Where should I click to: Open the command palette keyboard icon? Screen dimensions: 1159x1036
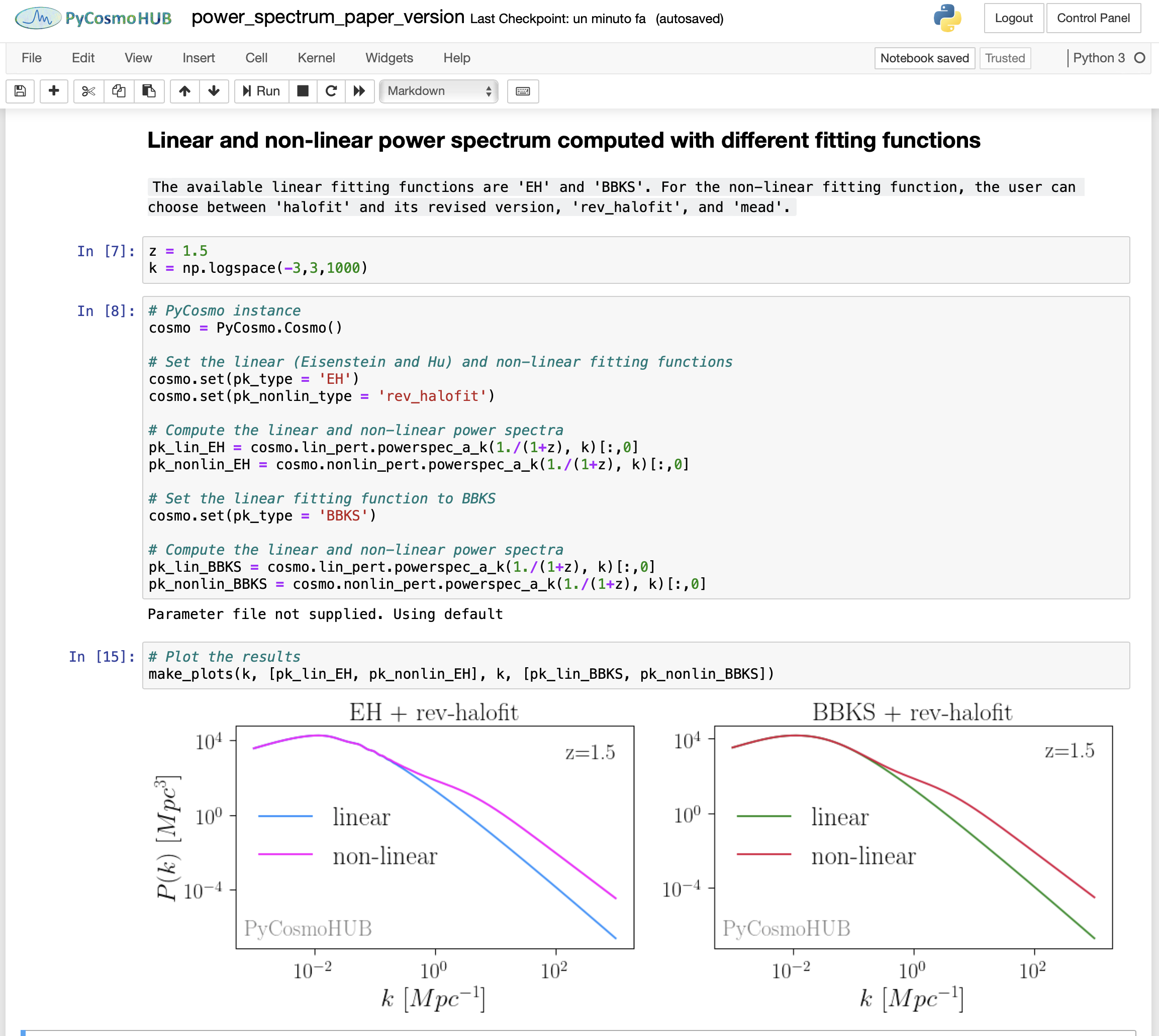coord(523,91)
